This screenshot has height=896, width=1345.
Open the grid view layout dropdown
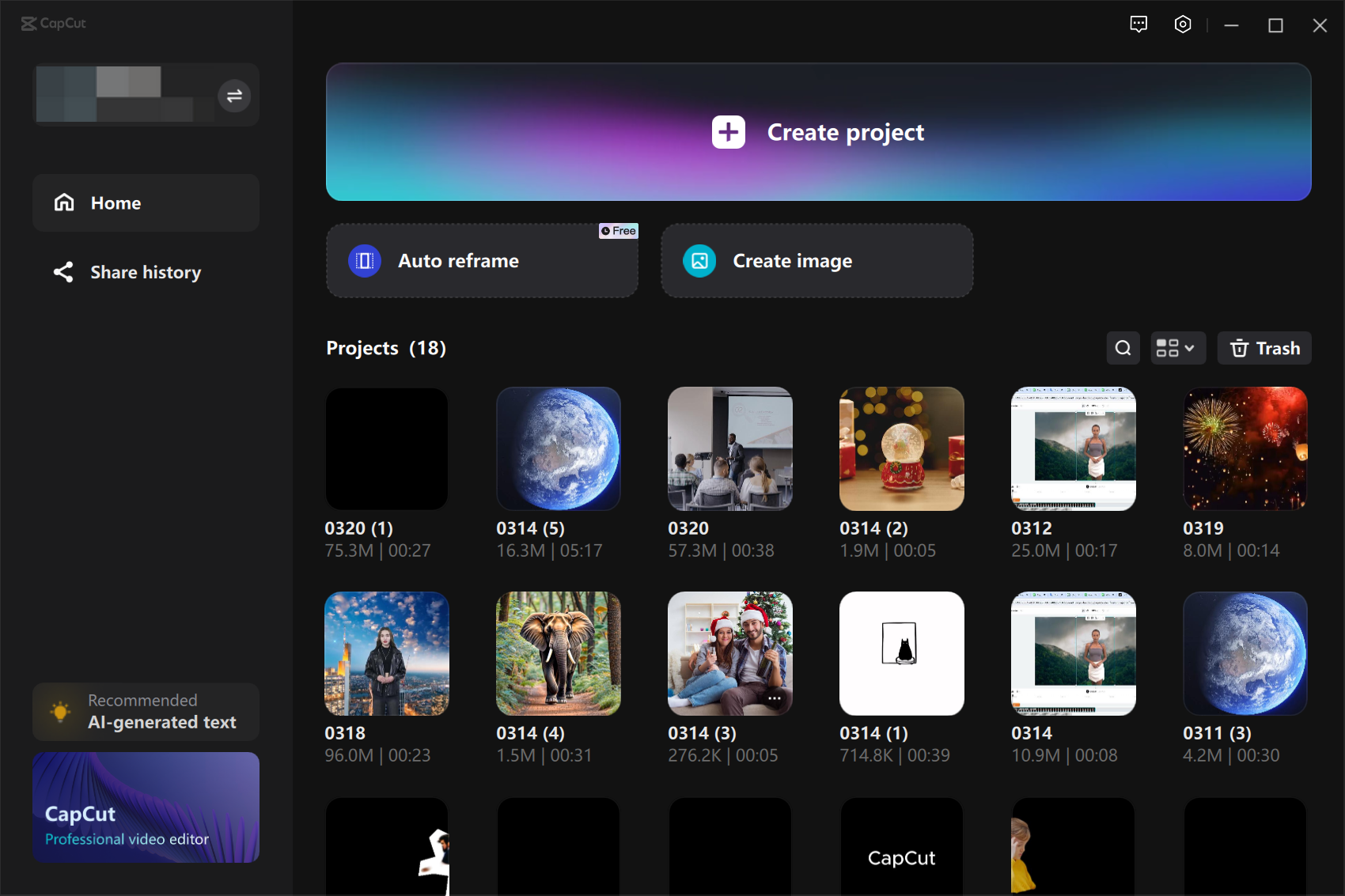(1177, 348)
